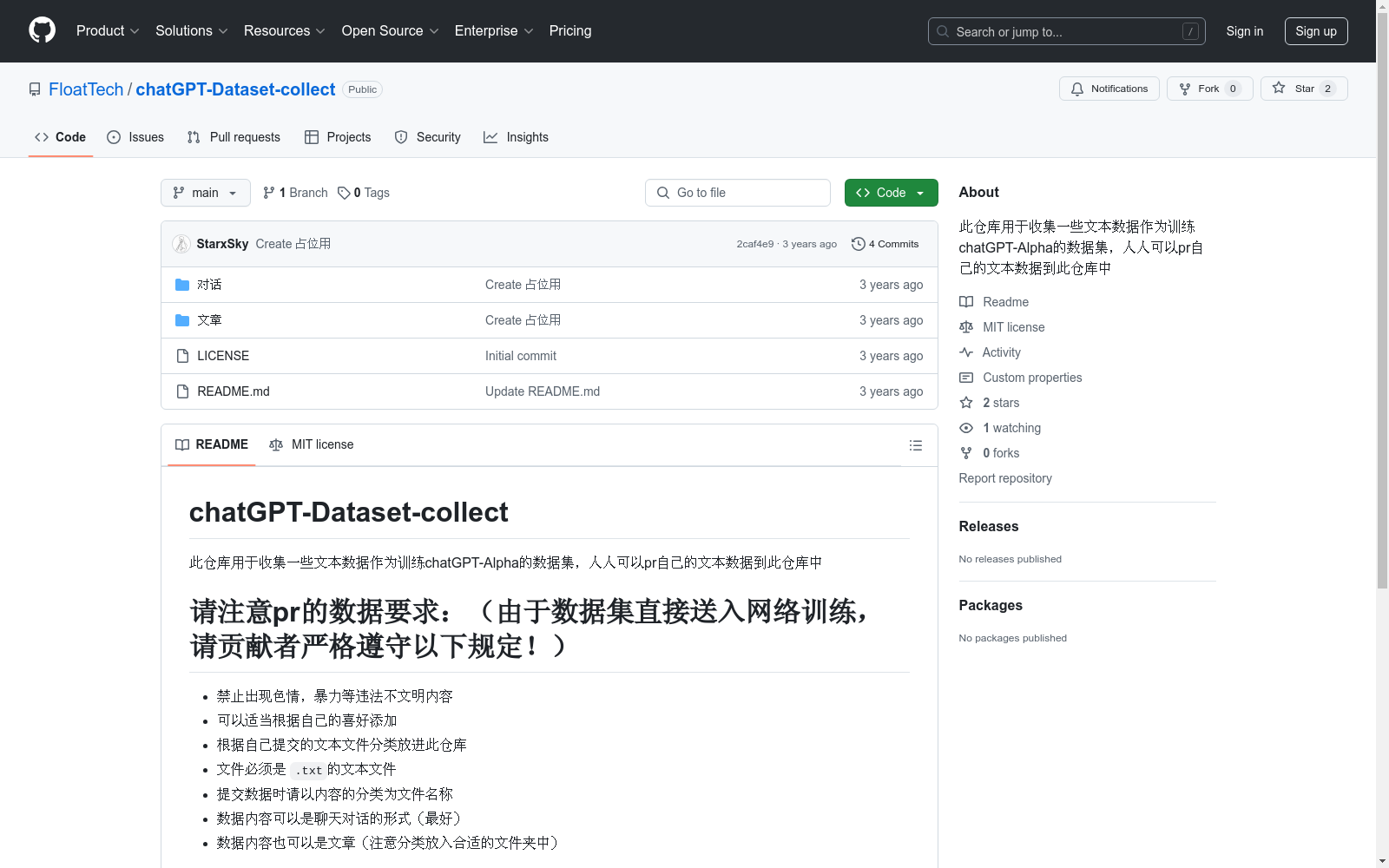Open the Packages section heading
The image size is (1389, 868).
point(991,605)
